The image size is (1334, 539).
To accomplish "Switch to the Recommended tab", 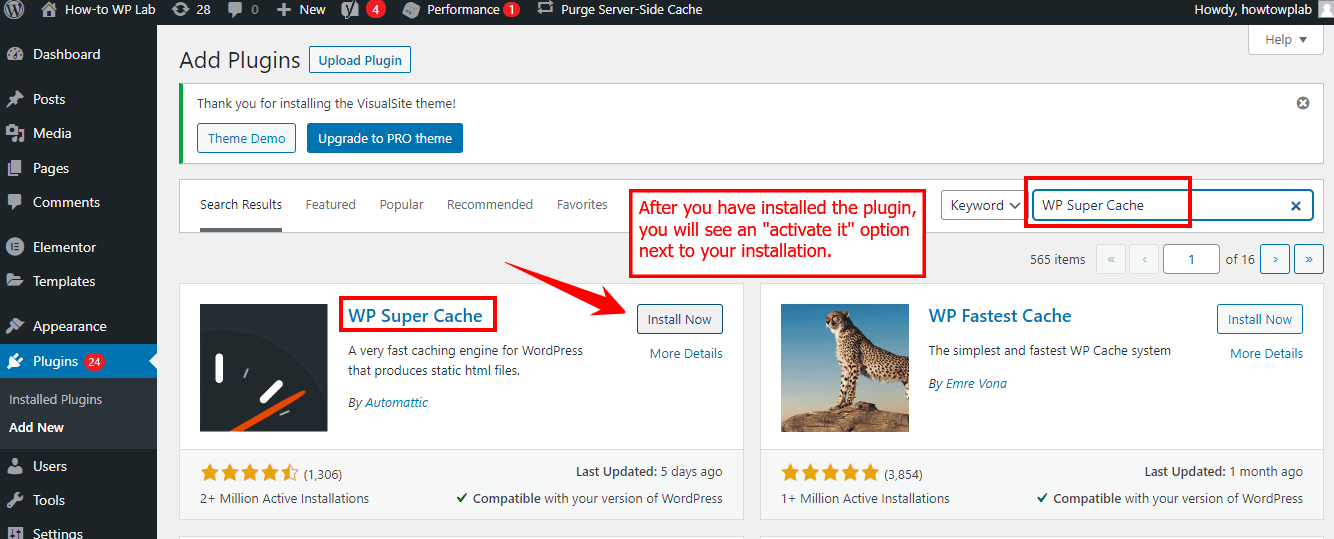I will 490,205.
